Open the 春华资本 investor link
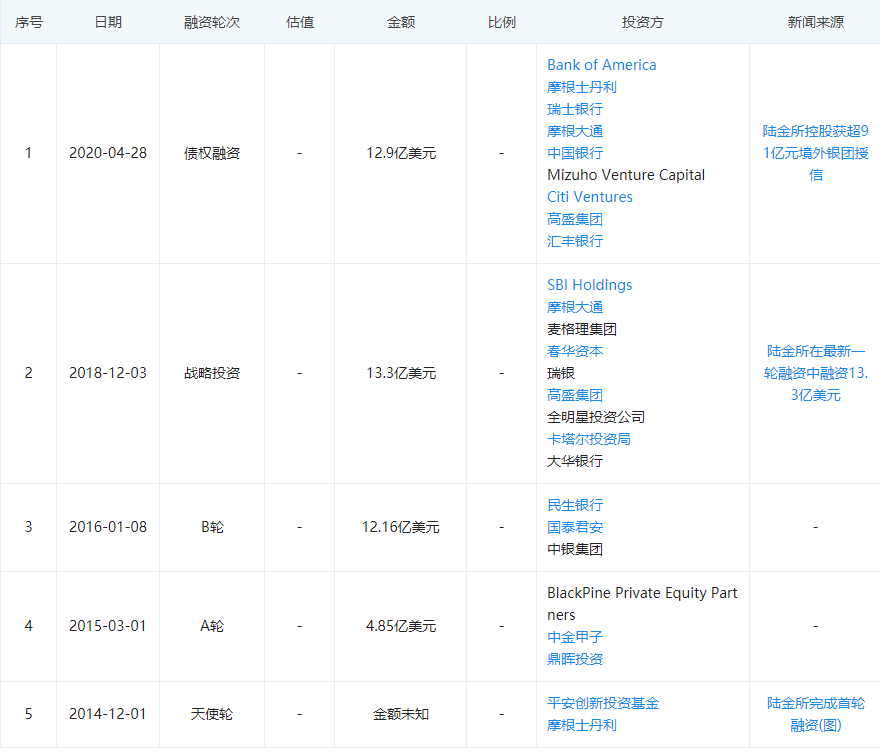The image size is (880, 751). pyautogui.click(x=575, y=351)
